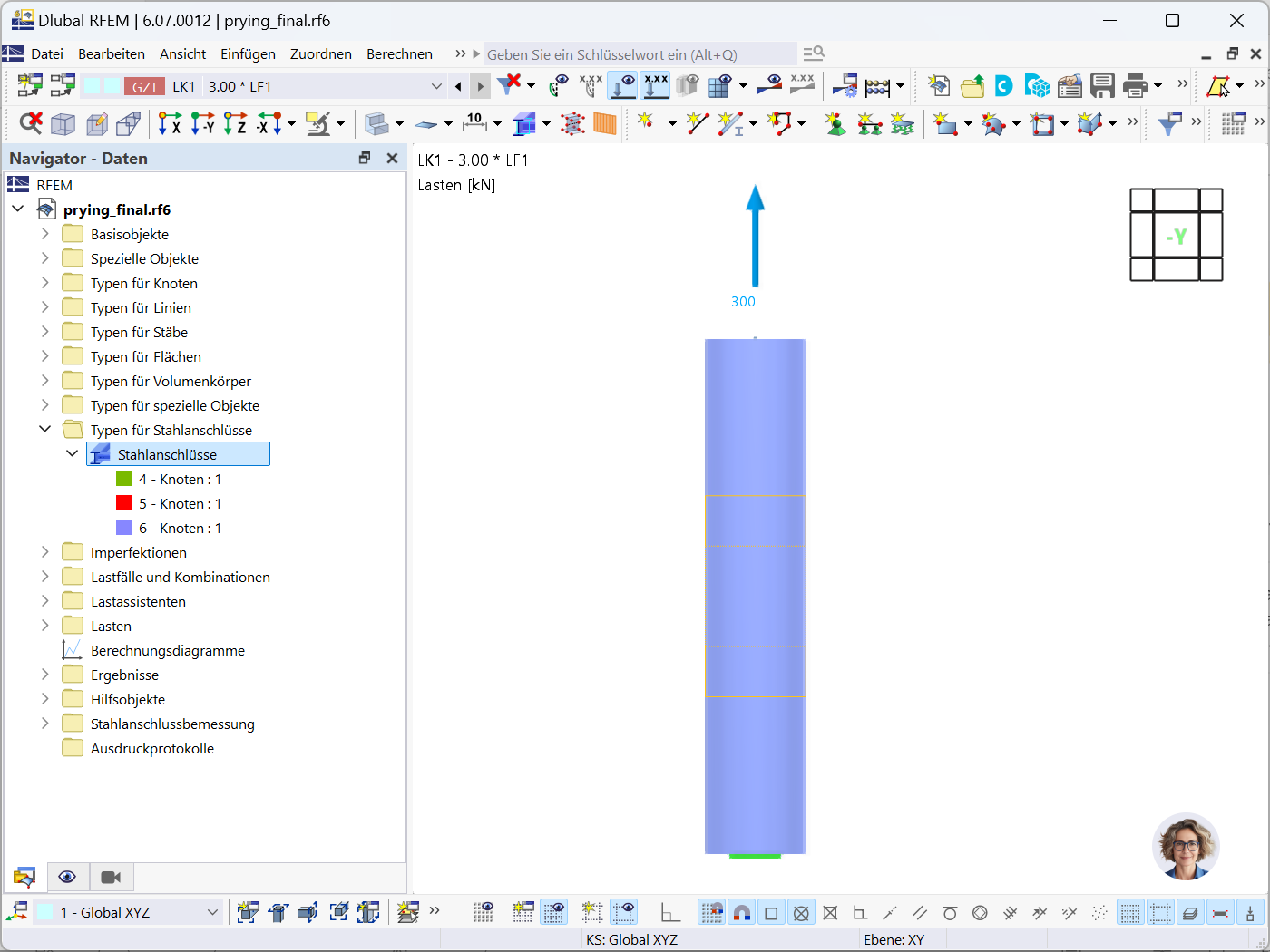Image resolution: width=1270 pixels, height=952 pixels.
Task: Click keyword search input field
Action: pyautogui.click(x=640, y=54)
